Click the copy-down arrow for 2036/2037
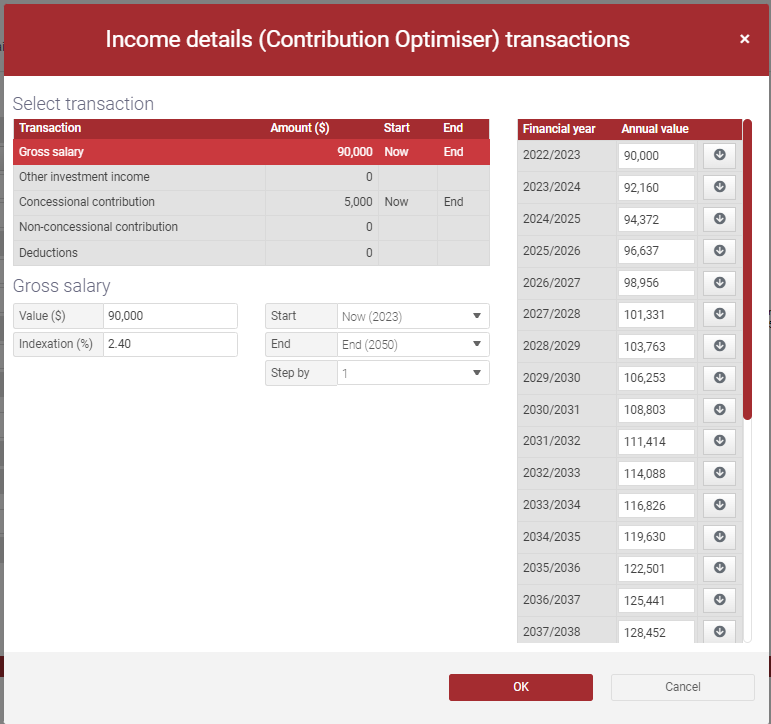This screenshot has width=771, height=724. 719,600
